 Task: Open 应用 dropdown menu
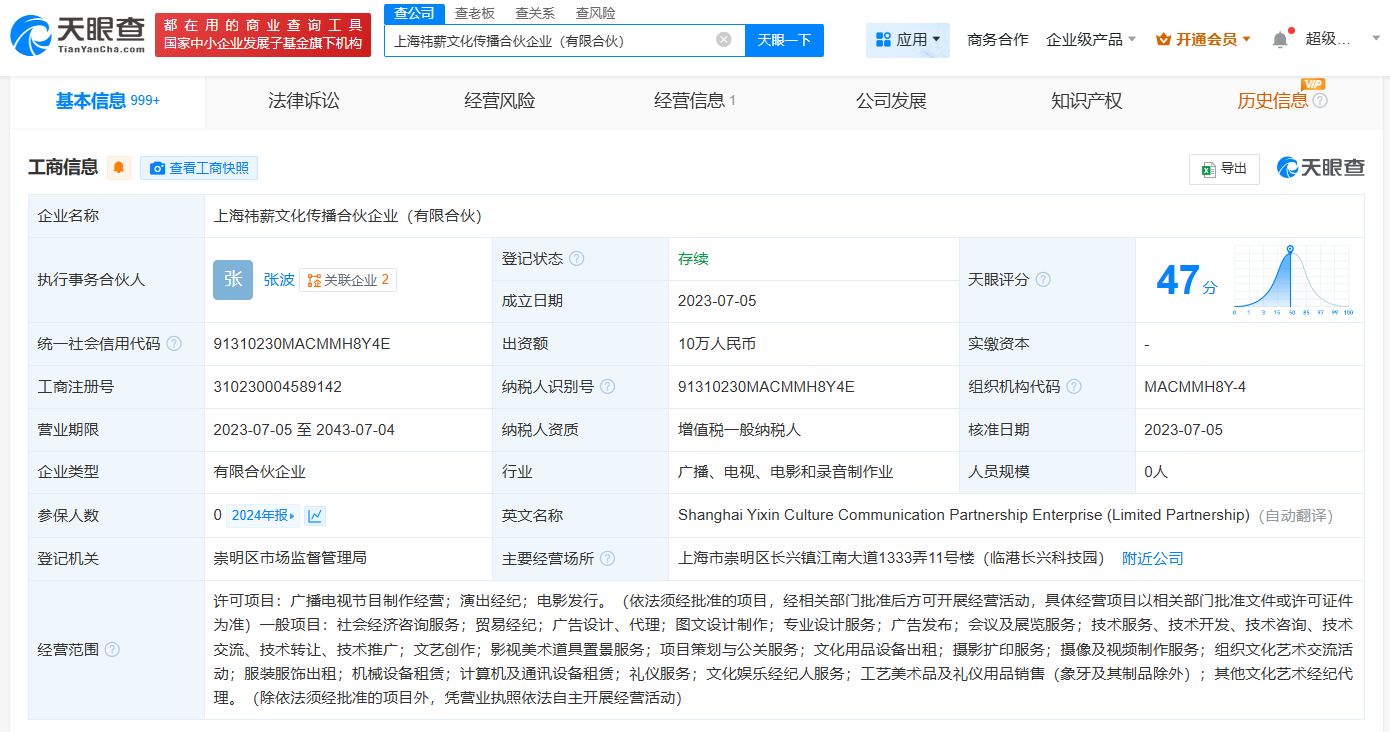click(908, 40)
